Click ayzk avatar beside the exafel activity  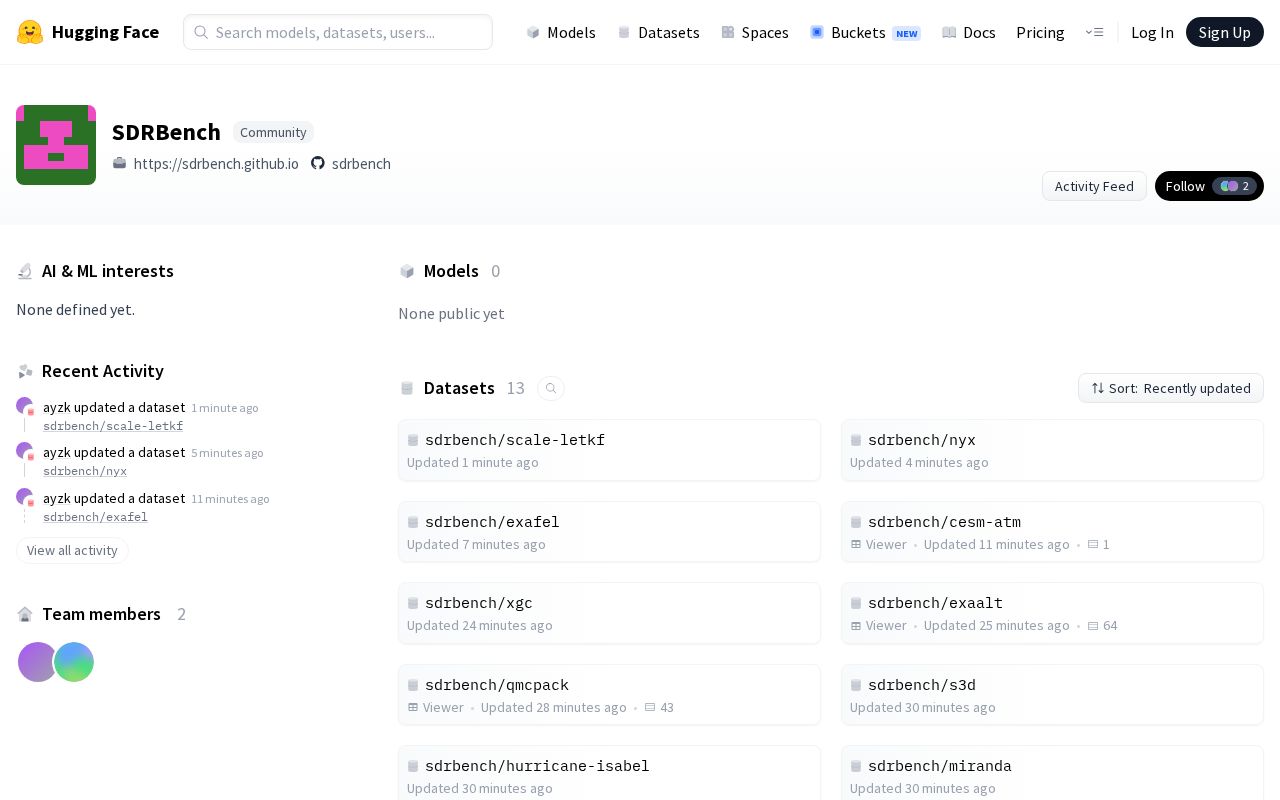25,498
